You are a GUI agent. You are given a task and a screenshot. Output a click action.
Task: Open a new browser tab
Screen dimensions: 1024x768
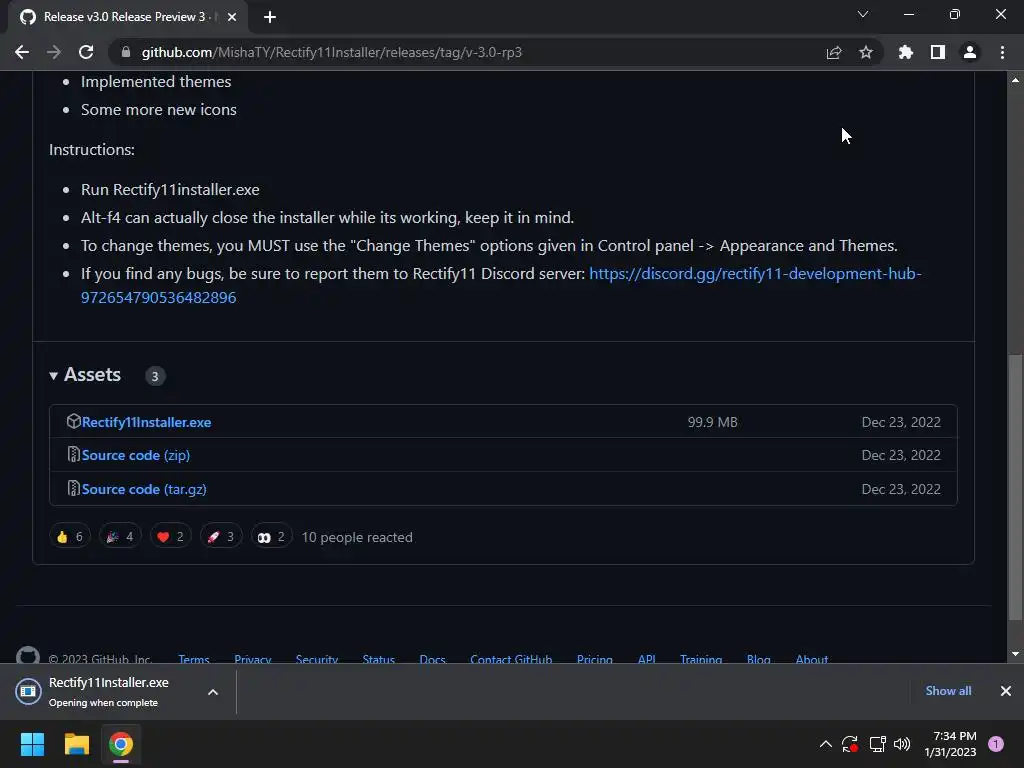click(270, 17)
